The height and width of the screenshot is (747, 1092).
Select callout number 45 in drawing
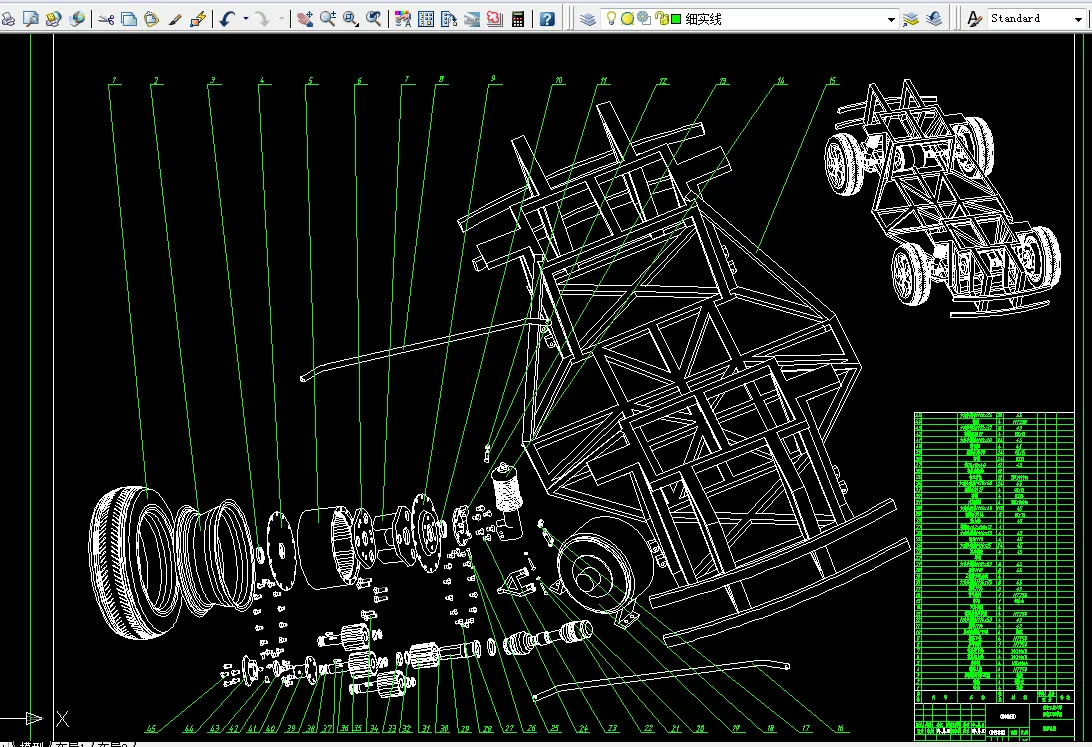[150, 729]
